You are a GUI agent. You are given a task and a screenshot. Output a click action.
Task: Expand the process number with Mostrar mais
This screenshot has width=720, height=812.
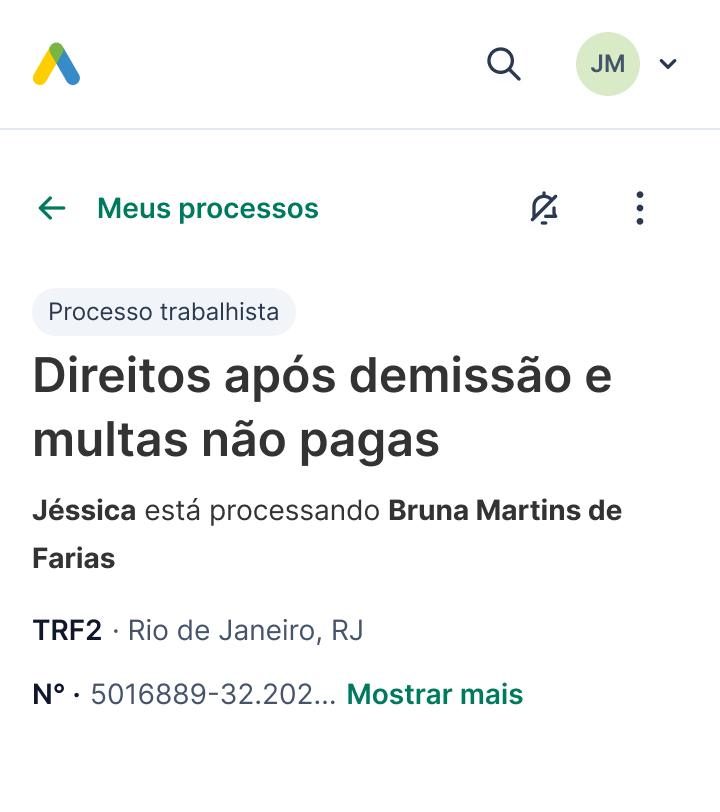[434, 694]
